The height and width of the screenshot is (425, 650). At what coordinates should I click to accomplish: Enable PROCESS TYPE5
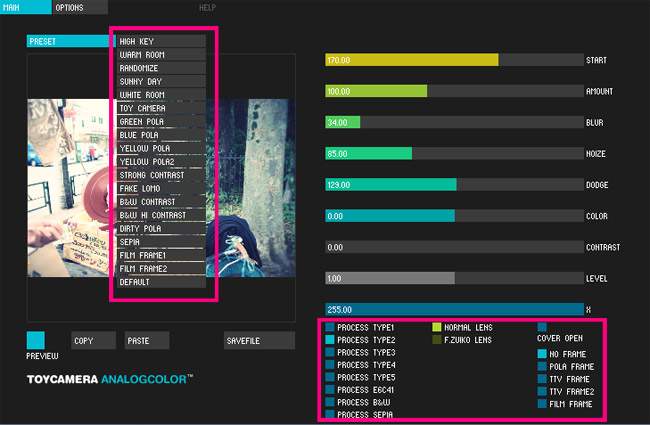pos(330,377)
